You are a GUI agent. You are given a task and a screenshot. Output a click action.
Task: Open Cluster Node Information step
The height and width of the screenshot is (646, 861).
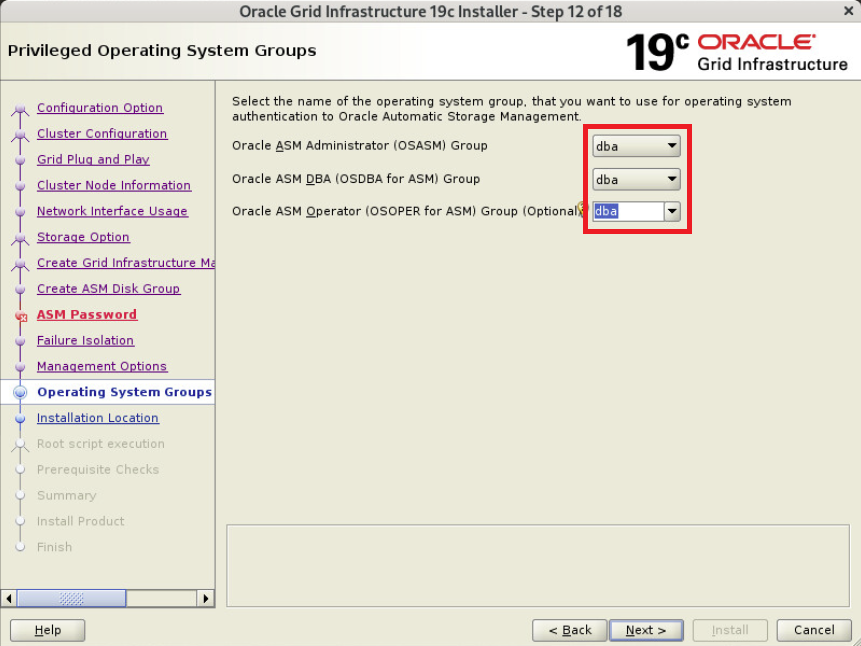tap(114, 185)
